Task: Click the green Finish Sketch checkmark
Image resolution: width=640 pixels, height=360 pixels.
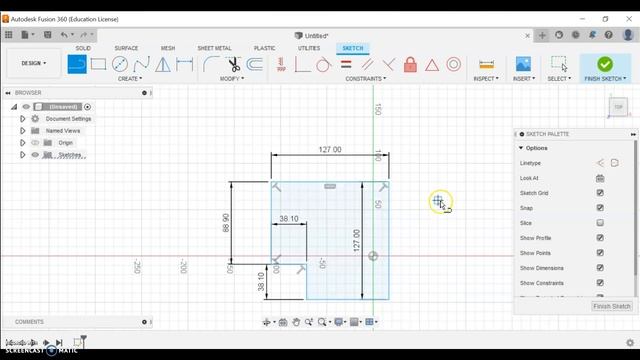Action: 605,64
